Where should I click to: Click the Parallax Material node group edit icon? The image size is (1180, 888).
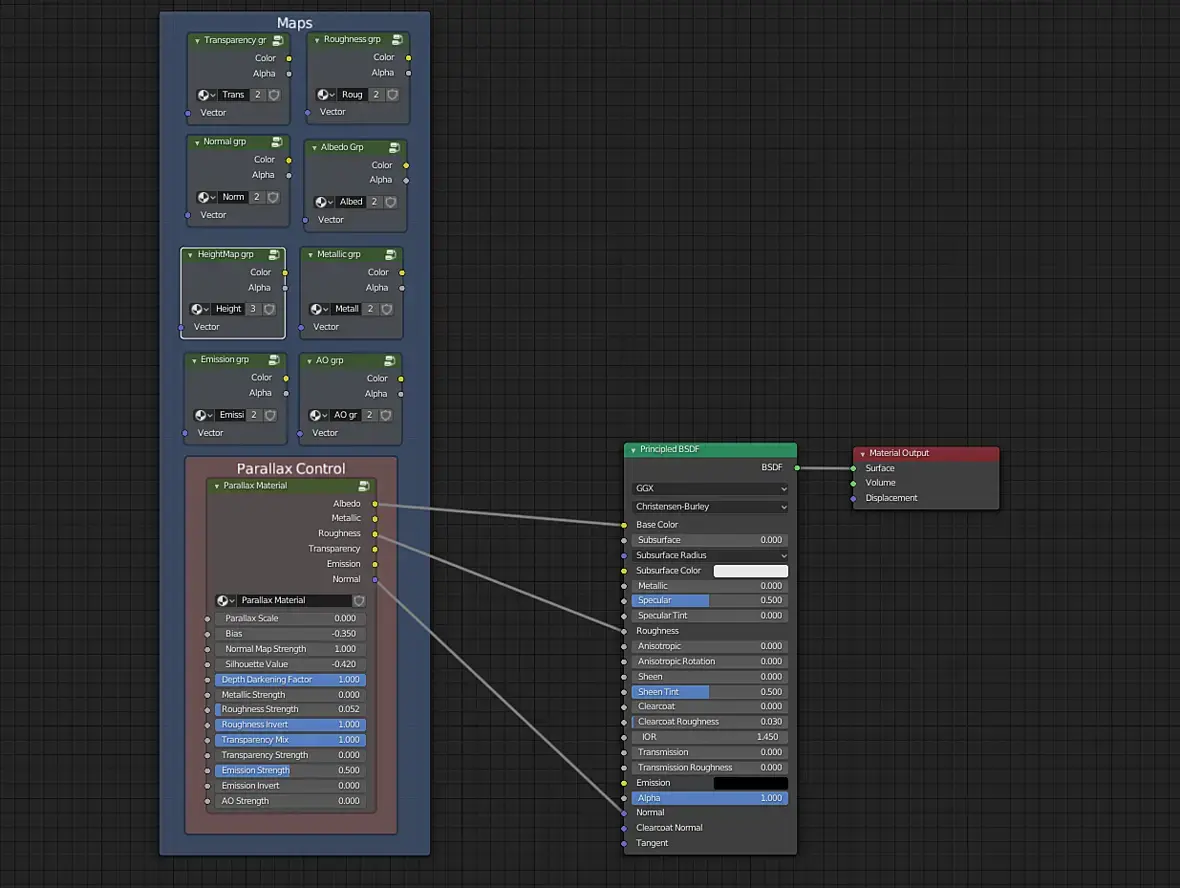(364, 486)
